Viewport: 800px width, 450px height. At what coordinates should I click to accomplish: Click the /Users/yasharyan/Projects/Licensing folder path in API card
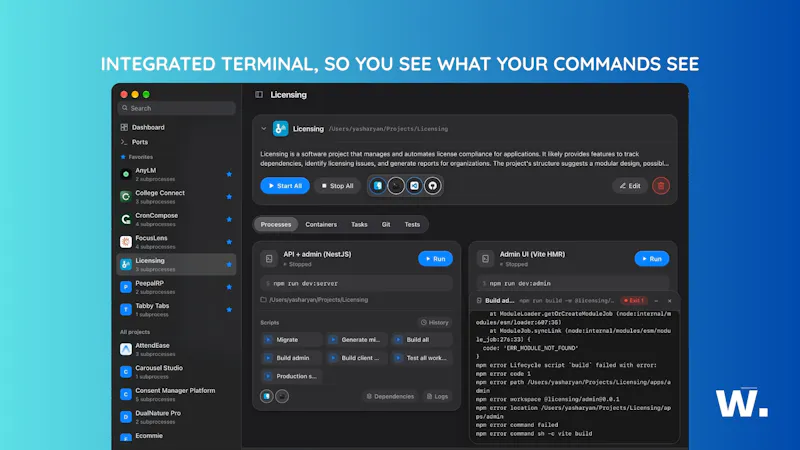point(314,299)
